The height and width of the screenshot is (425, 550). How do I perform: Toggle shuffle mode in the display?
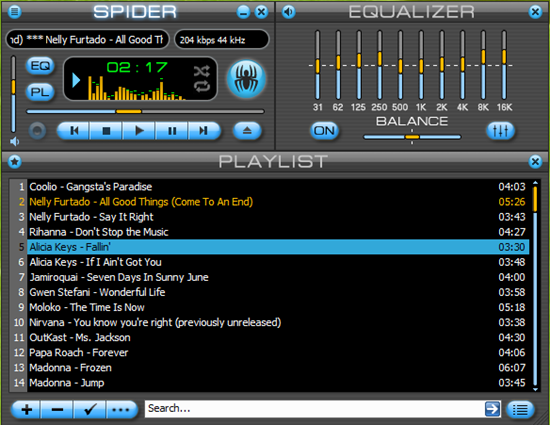(202, 71)
